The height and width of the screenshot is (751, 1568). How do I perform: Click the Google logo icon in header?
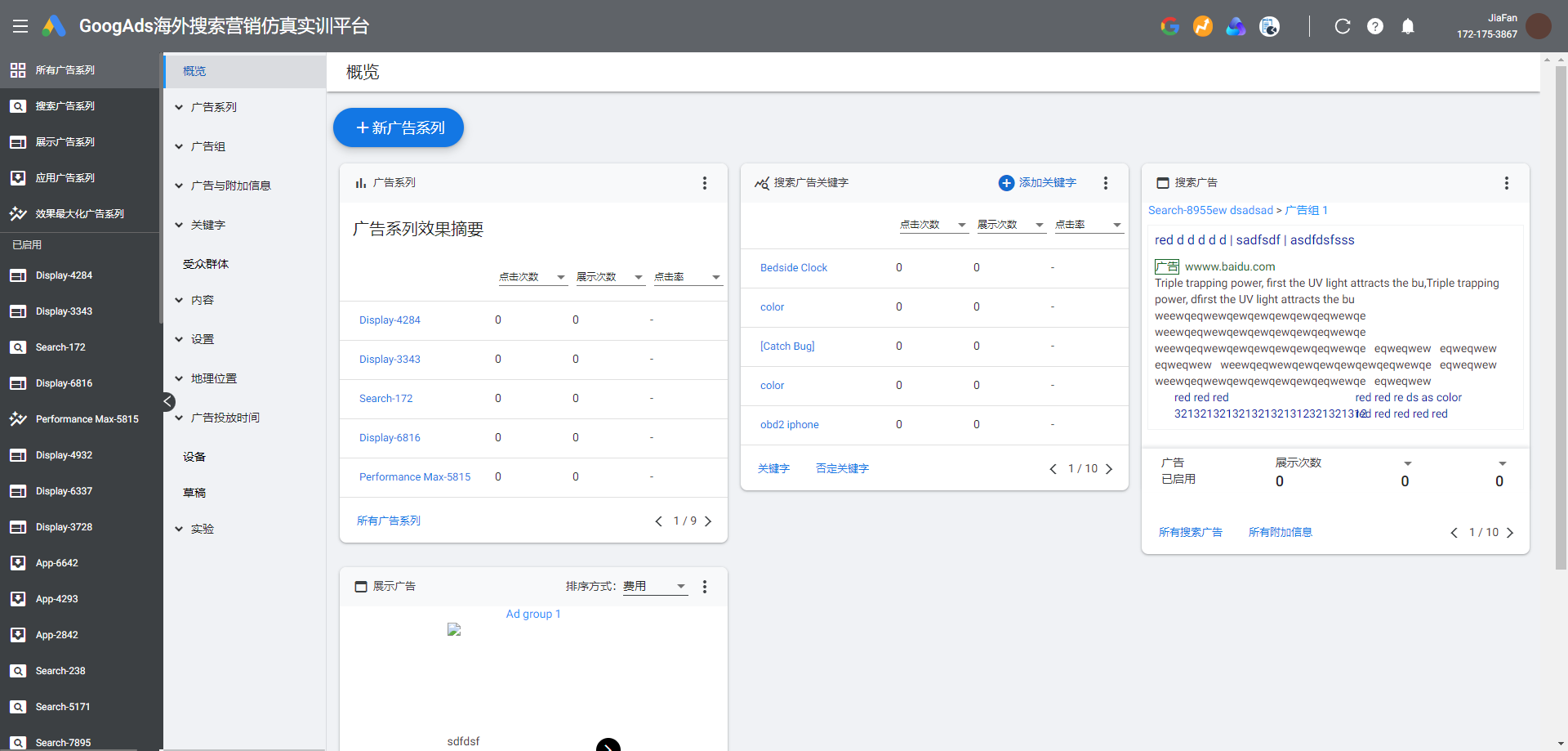pos(1169,26)
